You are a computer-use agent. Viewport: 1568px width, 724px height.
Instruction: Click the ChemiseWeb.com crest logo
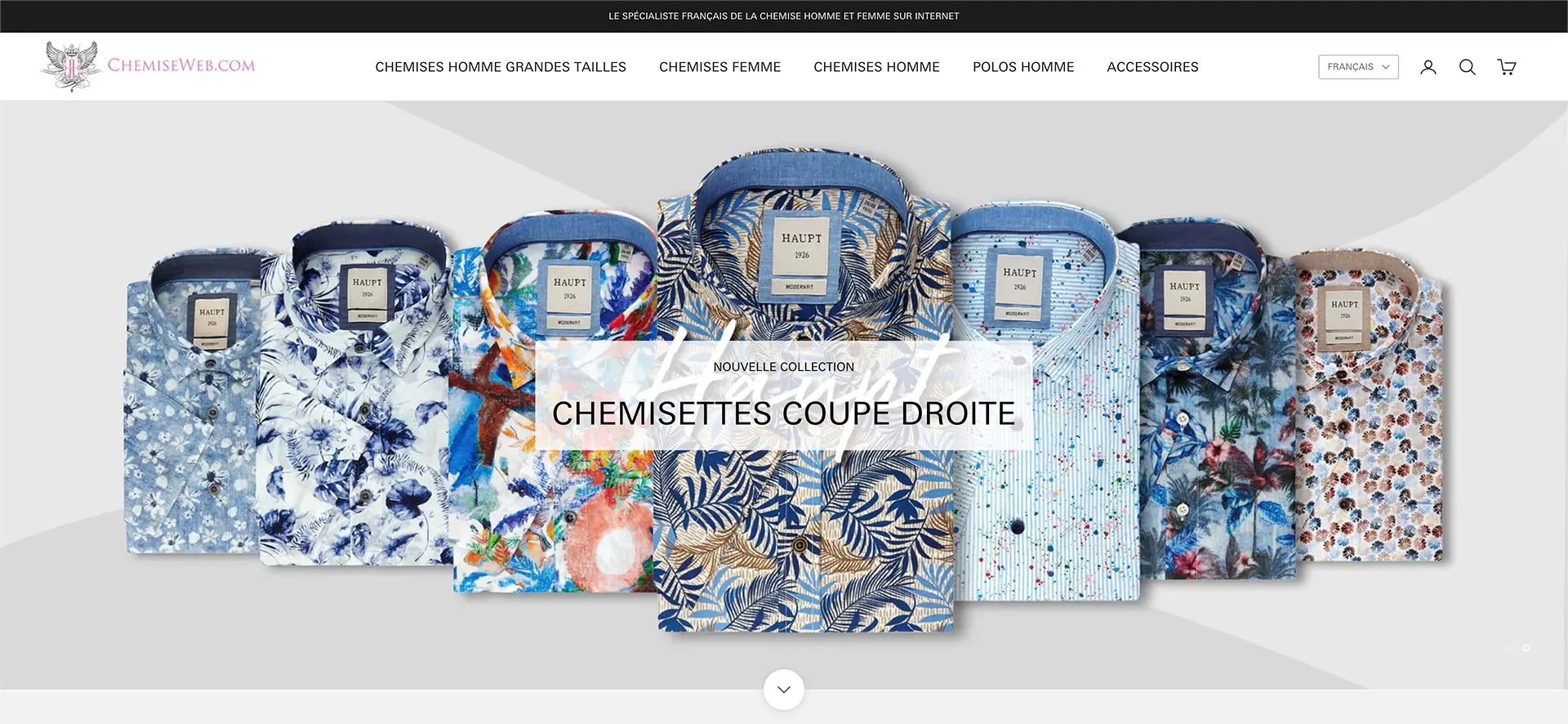[x=72, y=66]
